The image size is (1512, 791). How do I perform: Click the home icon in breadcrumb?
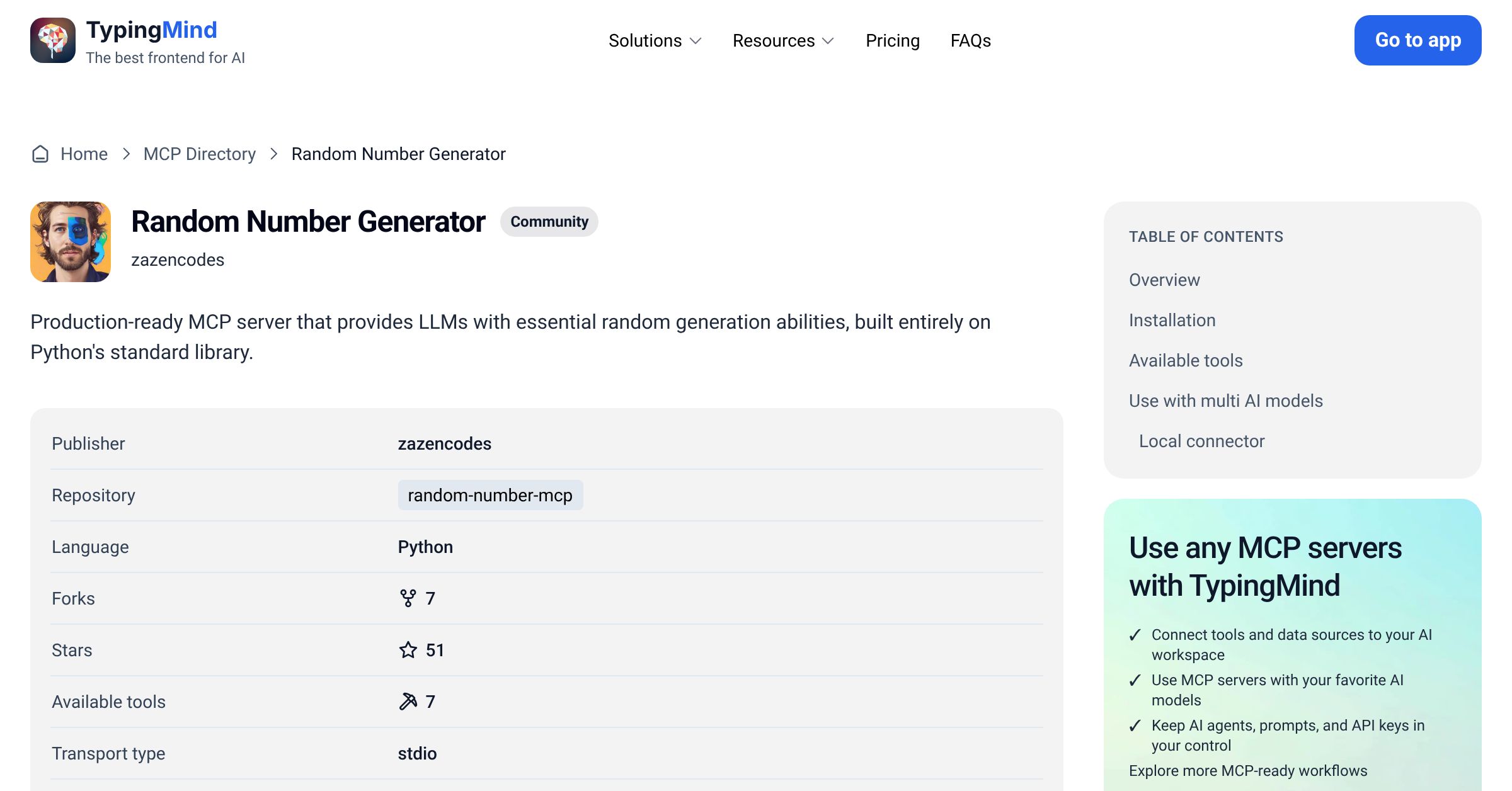[40, 154]
